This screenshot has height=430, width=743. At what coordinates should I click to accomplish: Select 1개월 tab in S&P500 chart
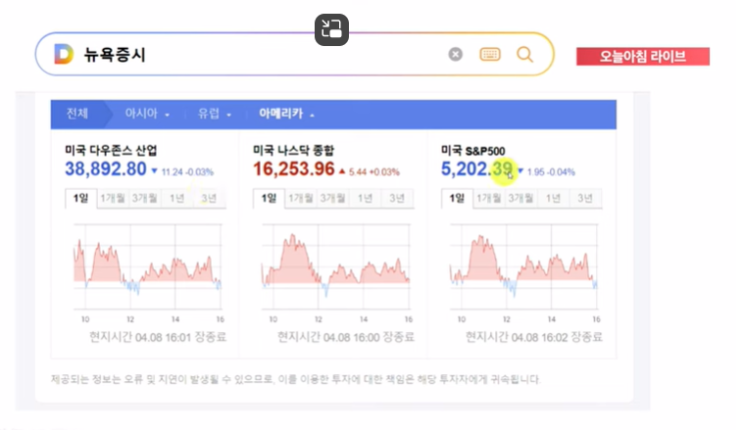tap(489, 198)
